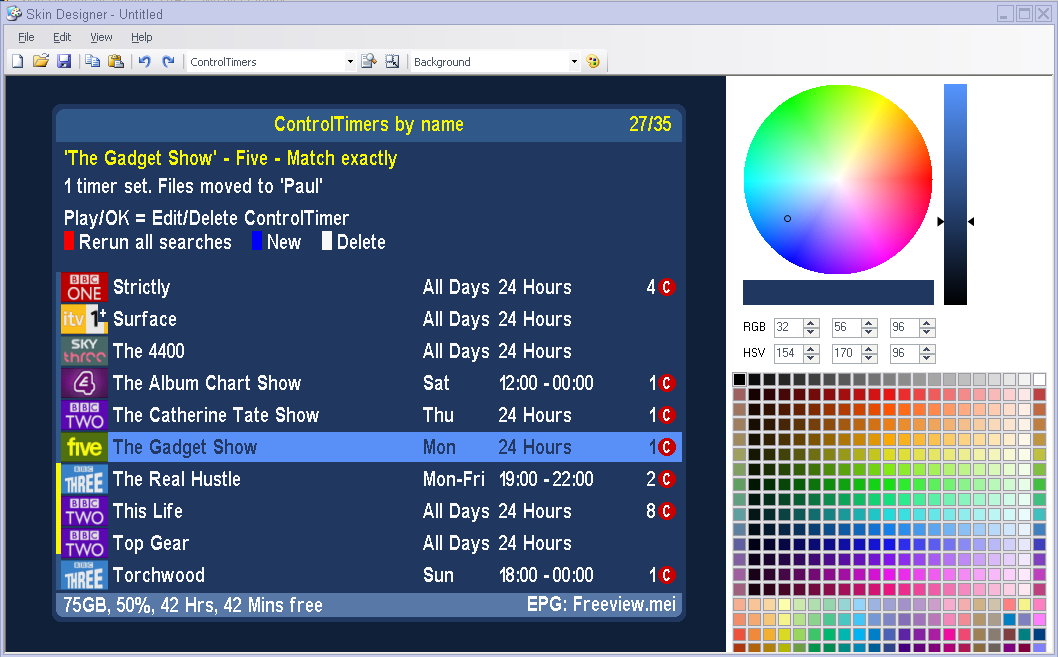Click red C badge on This Life row
Image resolution: width=1058 pixels, height=657 pixels.
[667, 511]
